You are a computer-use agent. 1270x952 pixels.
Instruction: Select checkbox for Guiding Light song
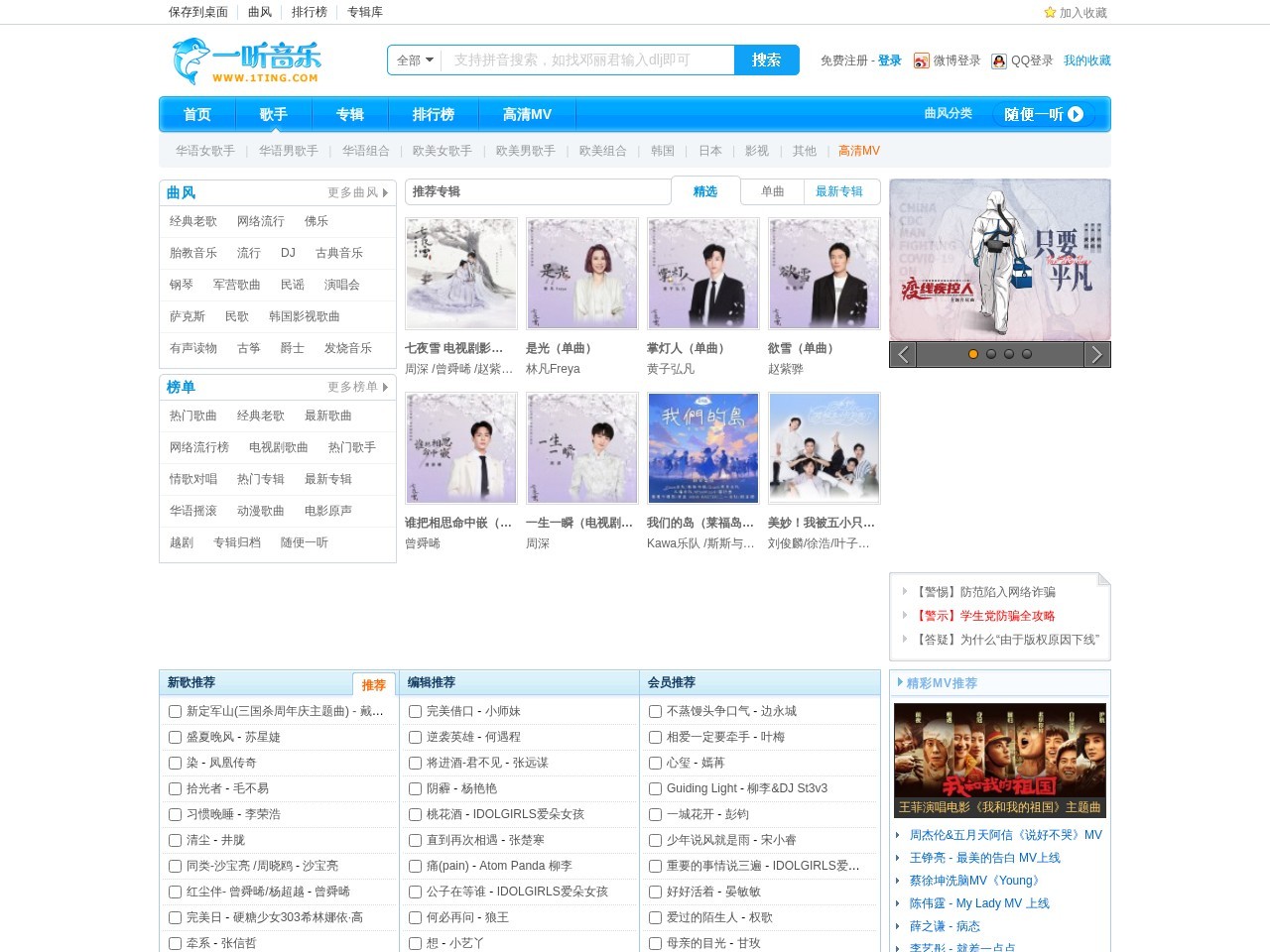click(x=656, y=788)
